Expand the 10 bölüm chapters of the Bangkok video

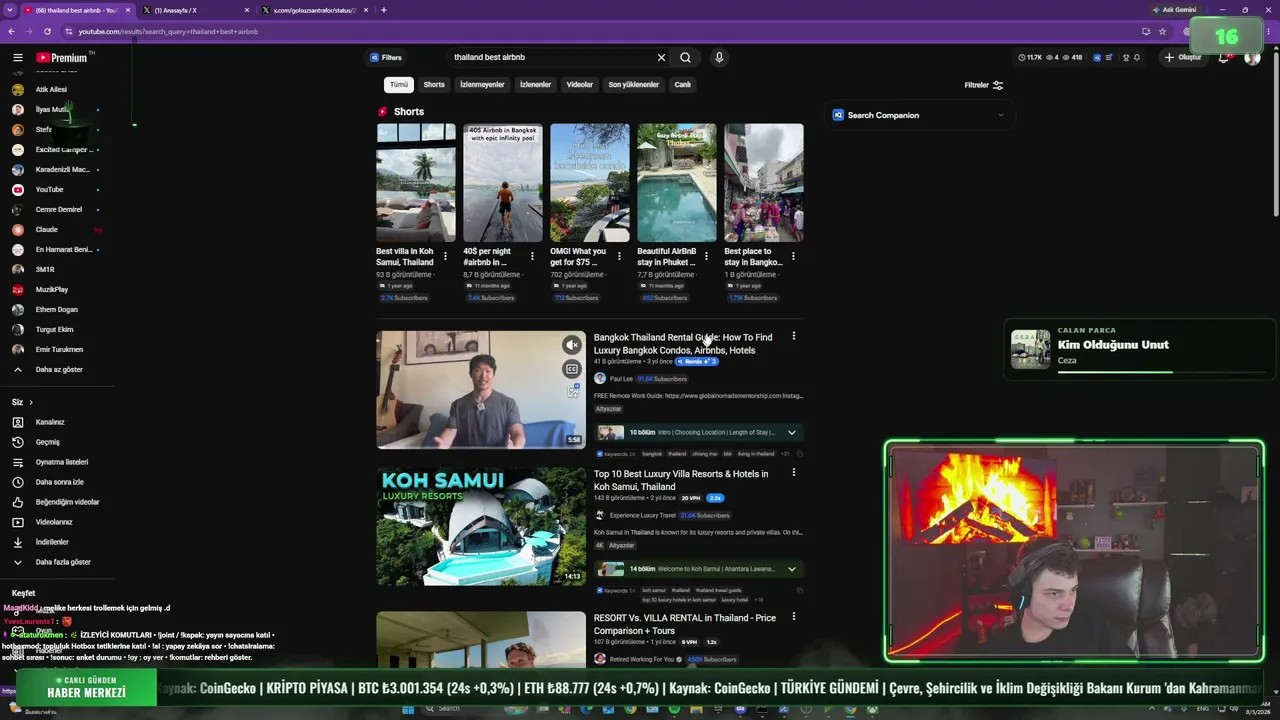791,433
